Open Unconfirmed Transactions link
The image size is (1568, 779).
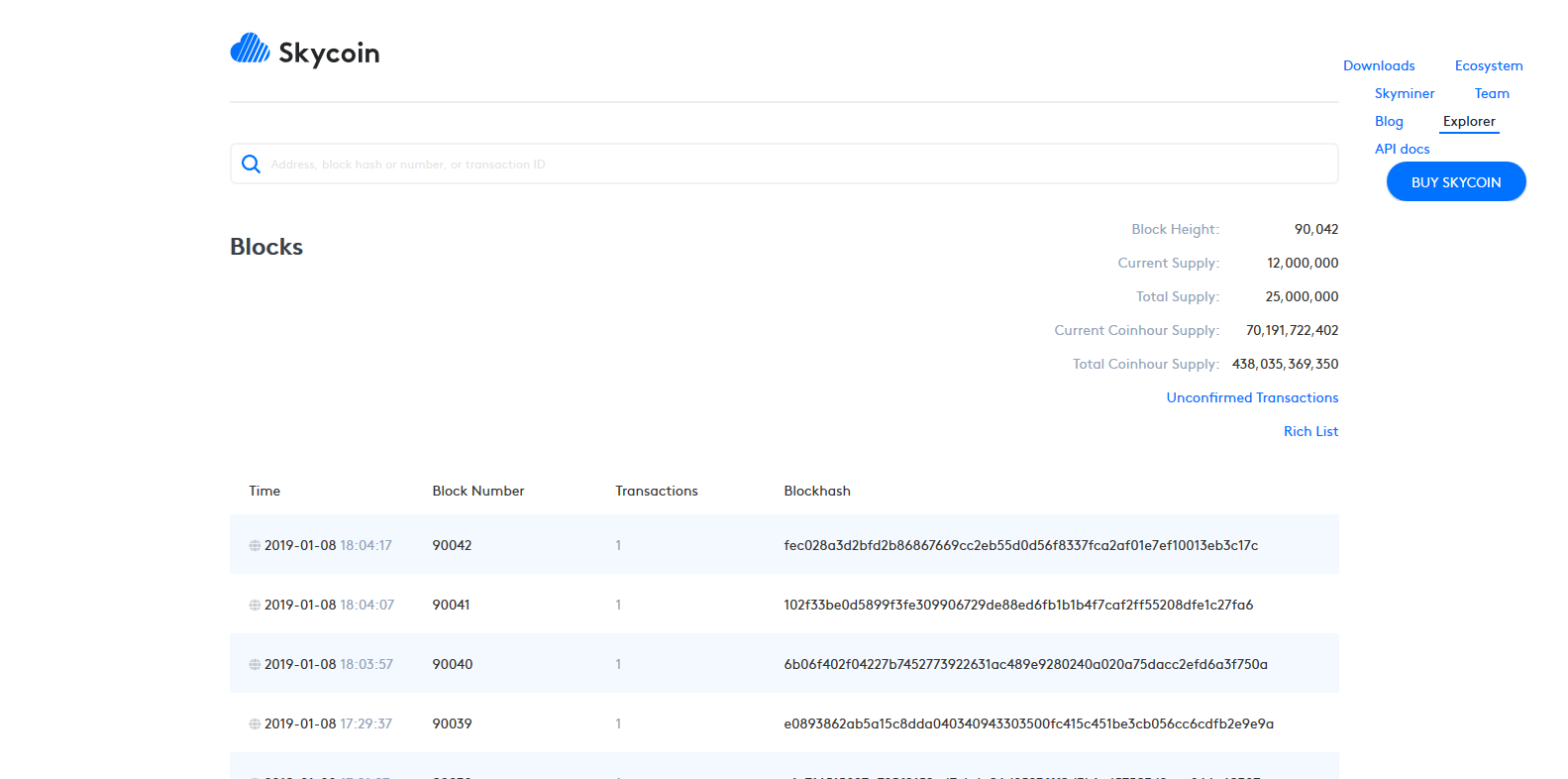pos(1252,397)
